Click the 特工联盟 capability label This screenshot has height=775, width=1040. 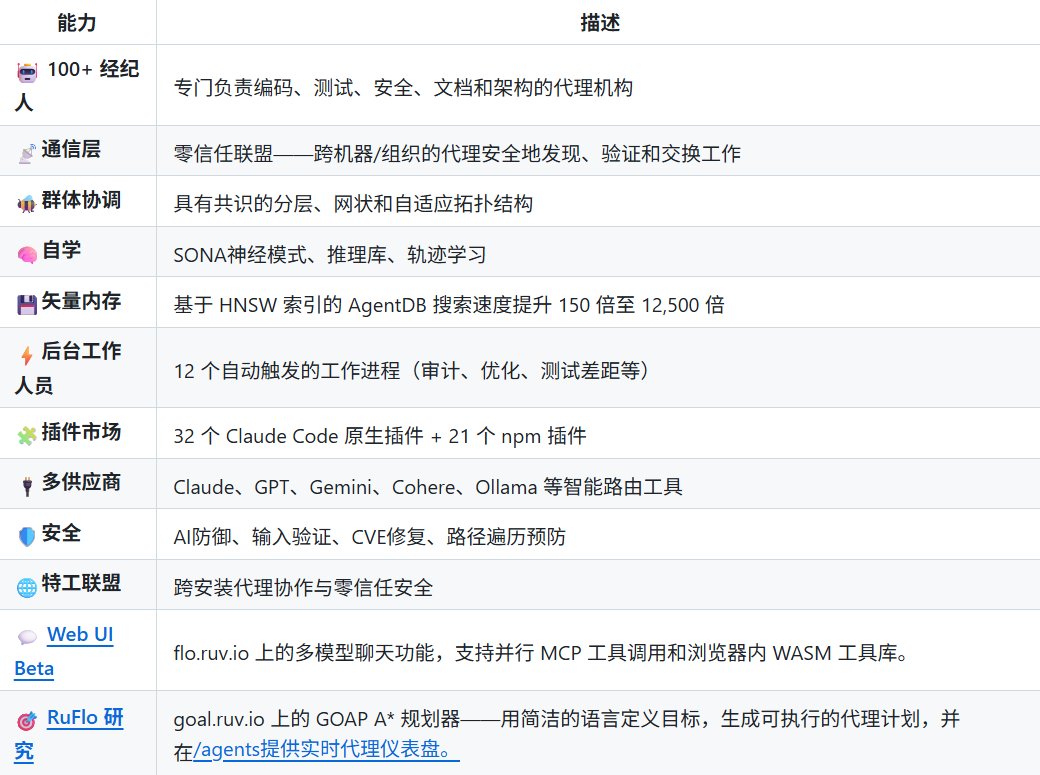tap(81, 583)
